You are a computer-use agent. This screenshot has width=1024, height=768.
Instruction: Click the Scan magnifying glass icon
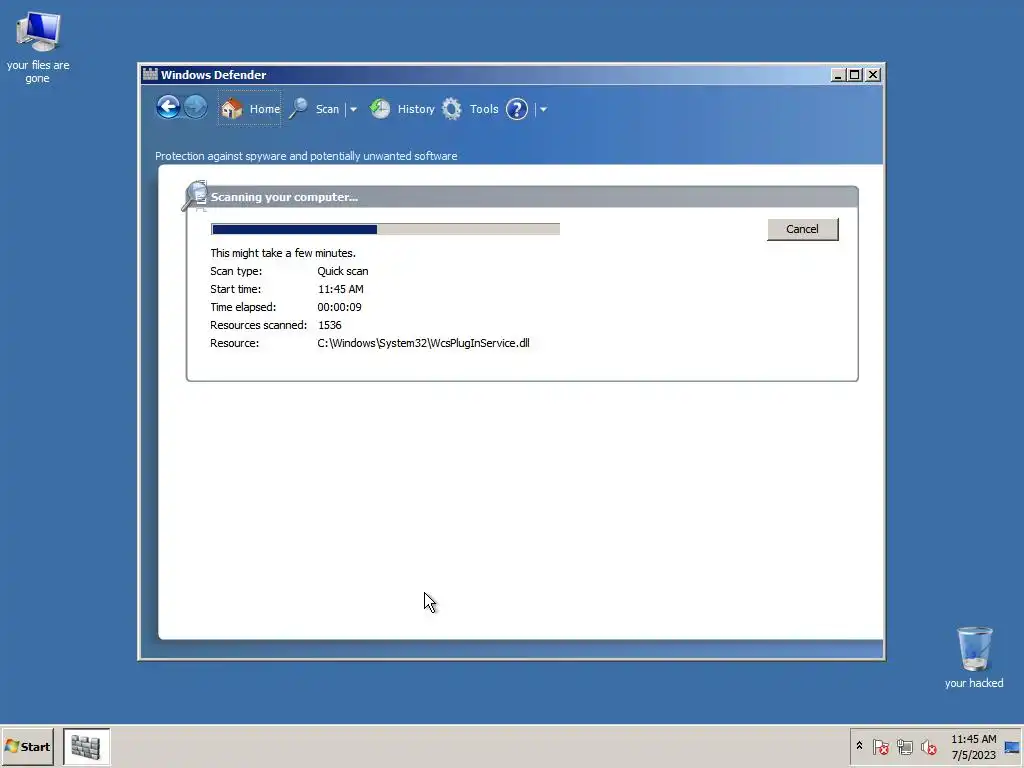click(298, 108)
